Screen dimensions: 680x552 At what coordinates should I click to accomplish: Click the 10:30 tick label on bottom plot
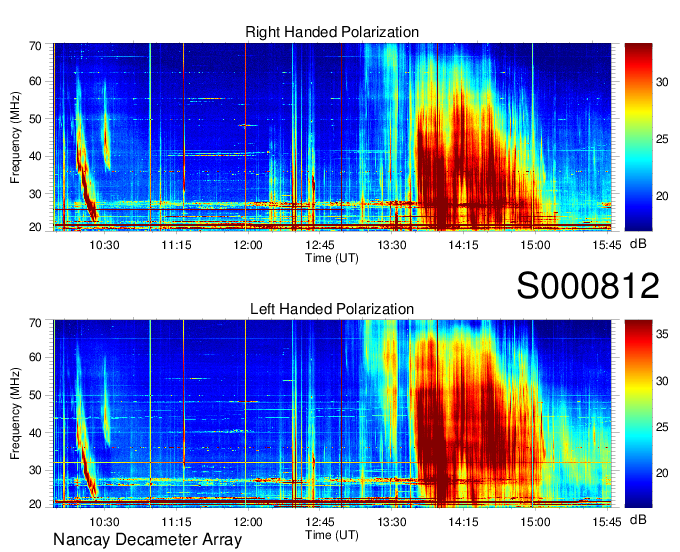(x=104, y=522)
